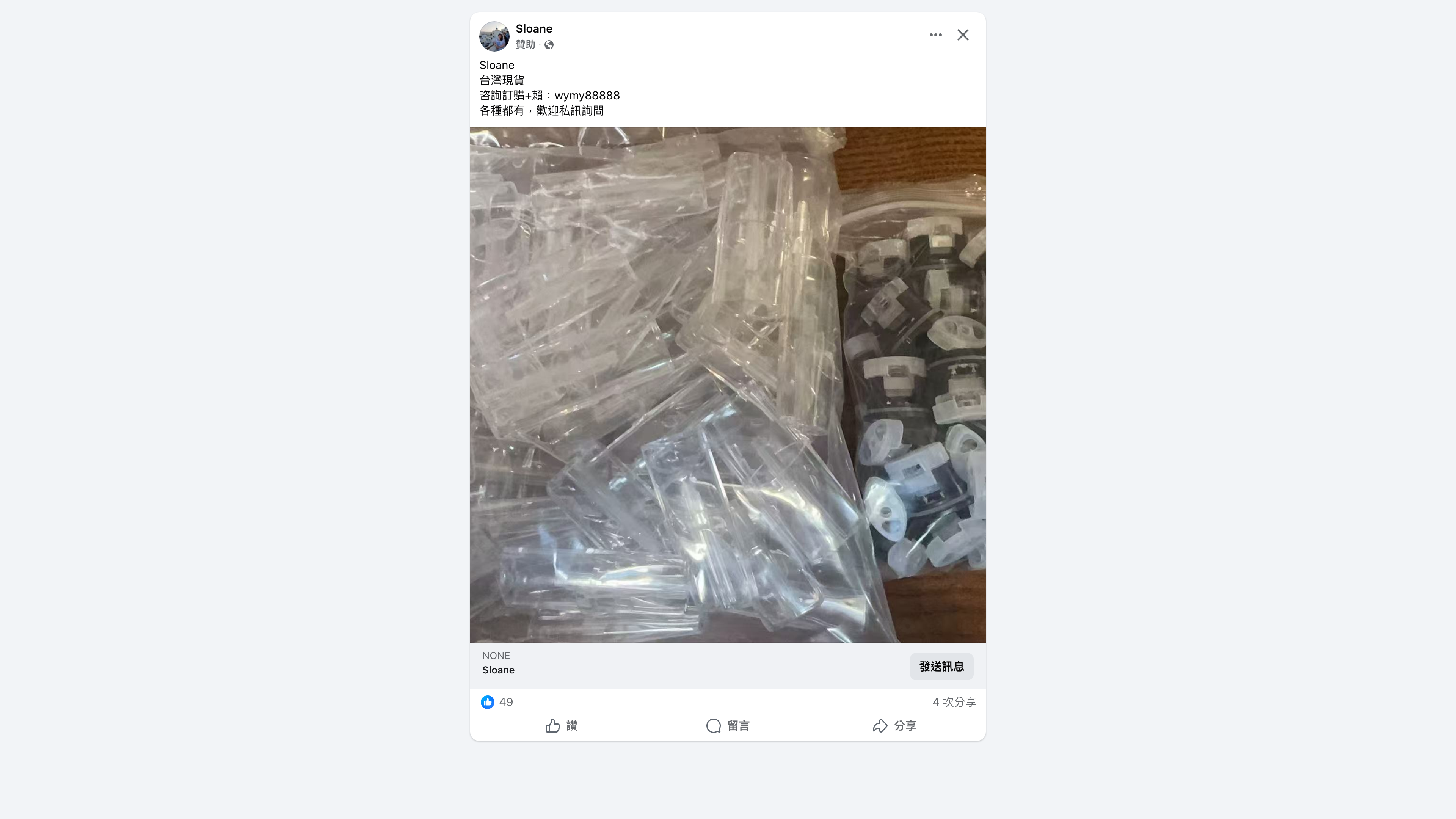Image resolution: width=1456 pixels, height=819 pixels.
Task: Click the bold Sloane title below the photo
Action: tap(498, 670)
